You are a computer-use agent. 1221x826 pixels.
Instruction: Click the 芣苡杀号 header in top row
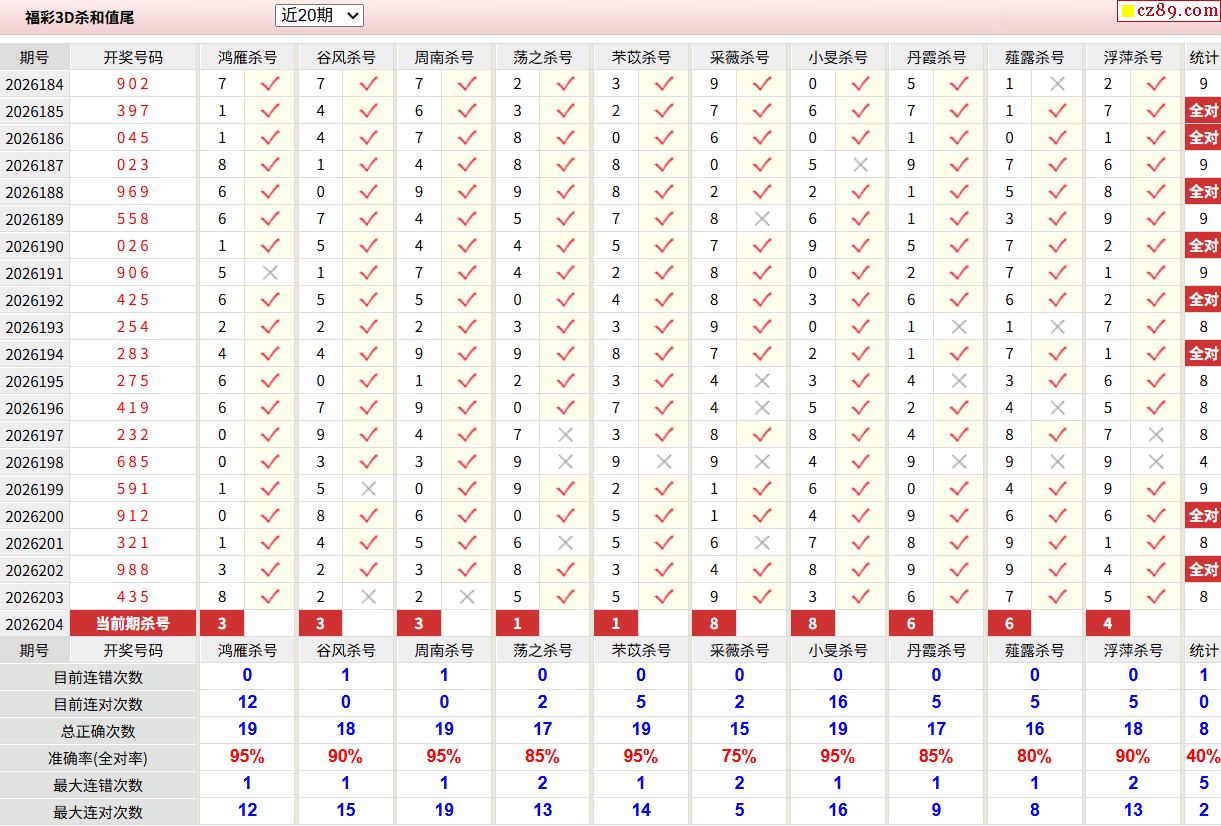(x=641, y=58)
